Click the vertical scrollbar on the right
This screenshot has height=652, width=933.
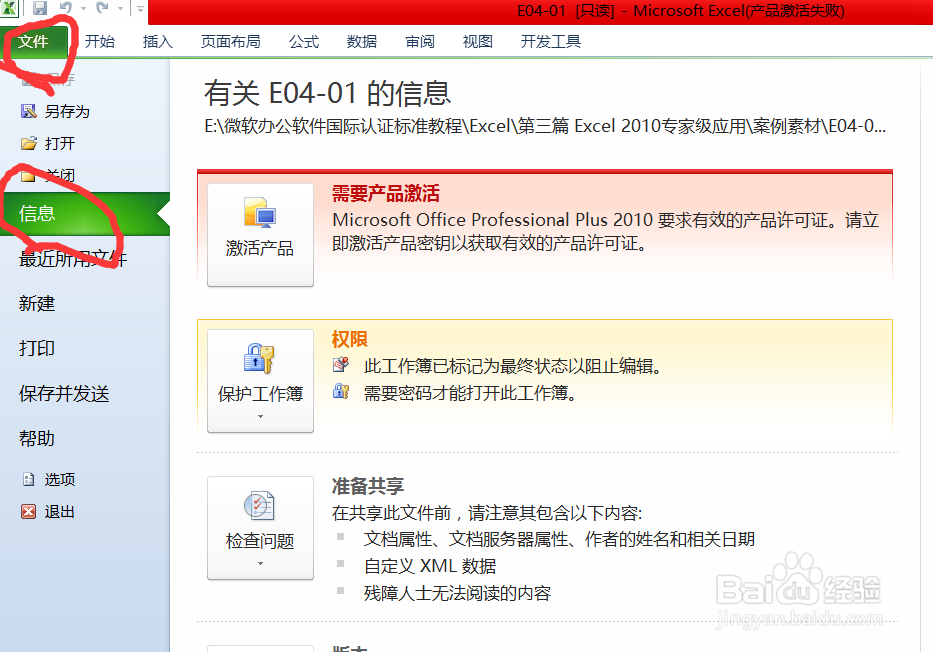click(x=925, y=300)
